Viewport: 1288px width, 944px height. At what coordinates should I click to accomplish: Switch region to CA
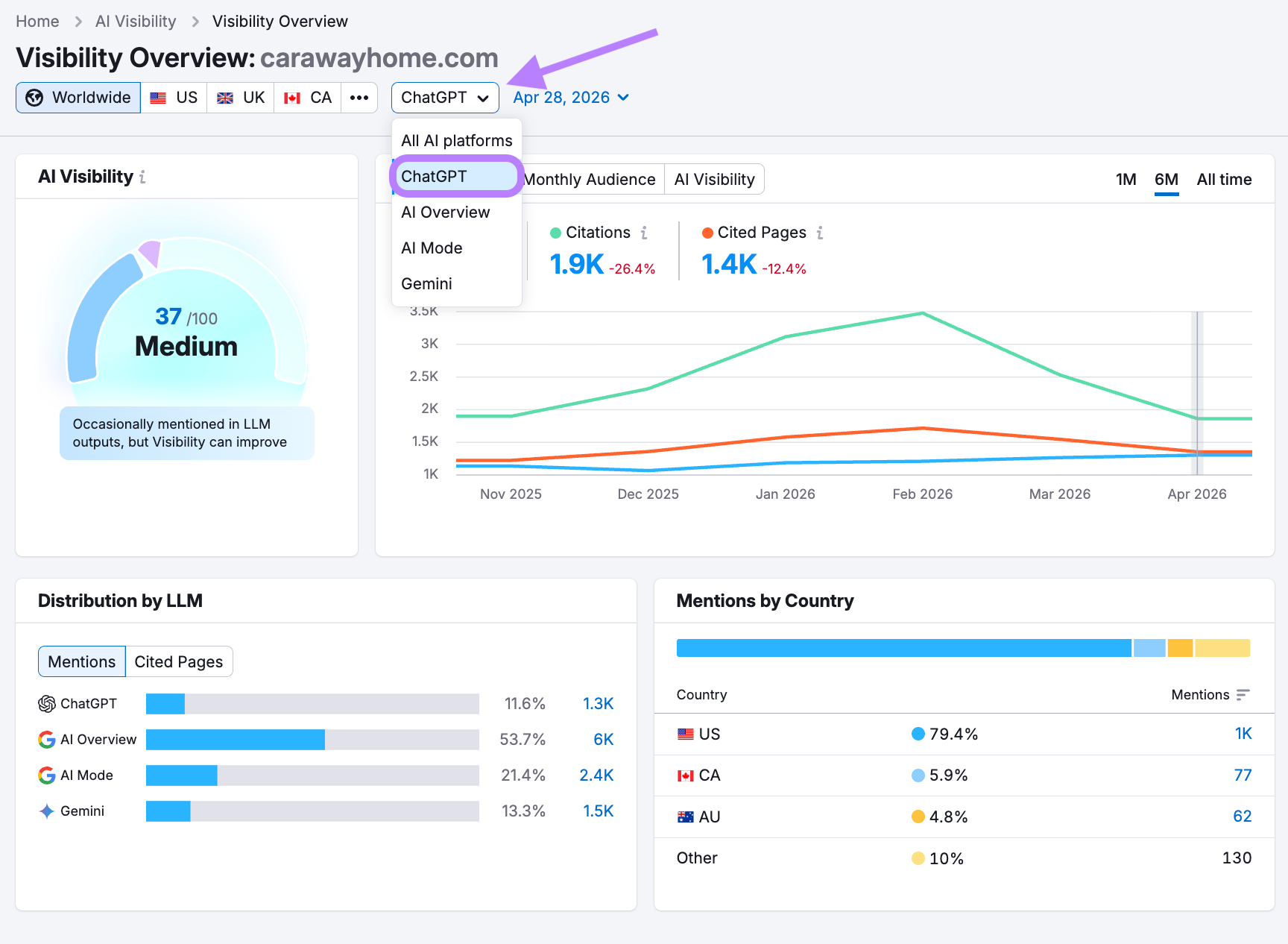[308, 98]
